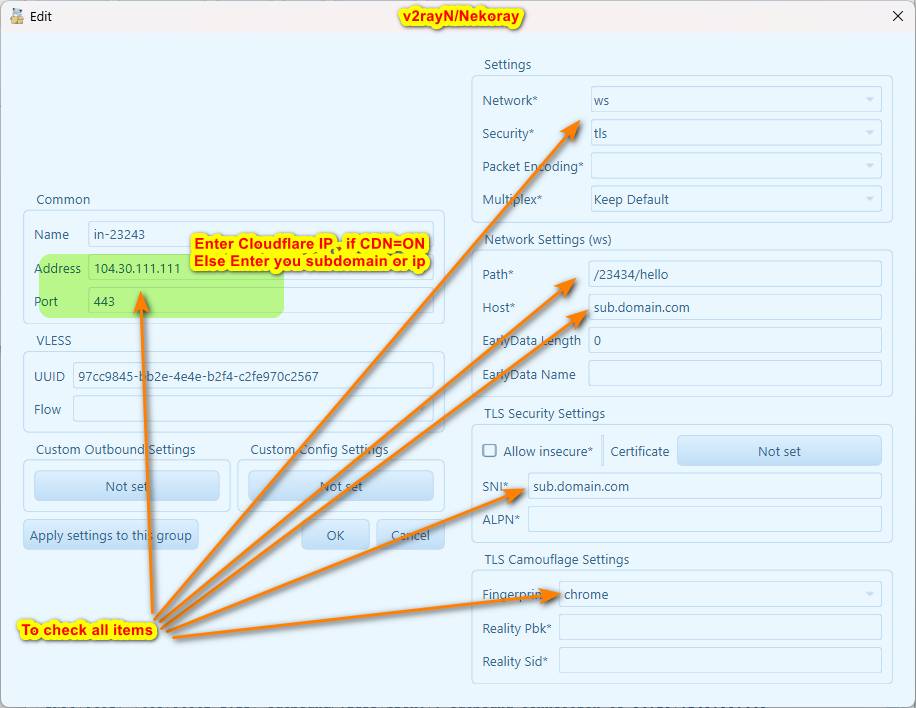This screenshot has height=708, width=916.
Task: Click the empty Flow input field
Action: point(253,409)
